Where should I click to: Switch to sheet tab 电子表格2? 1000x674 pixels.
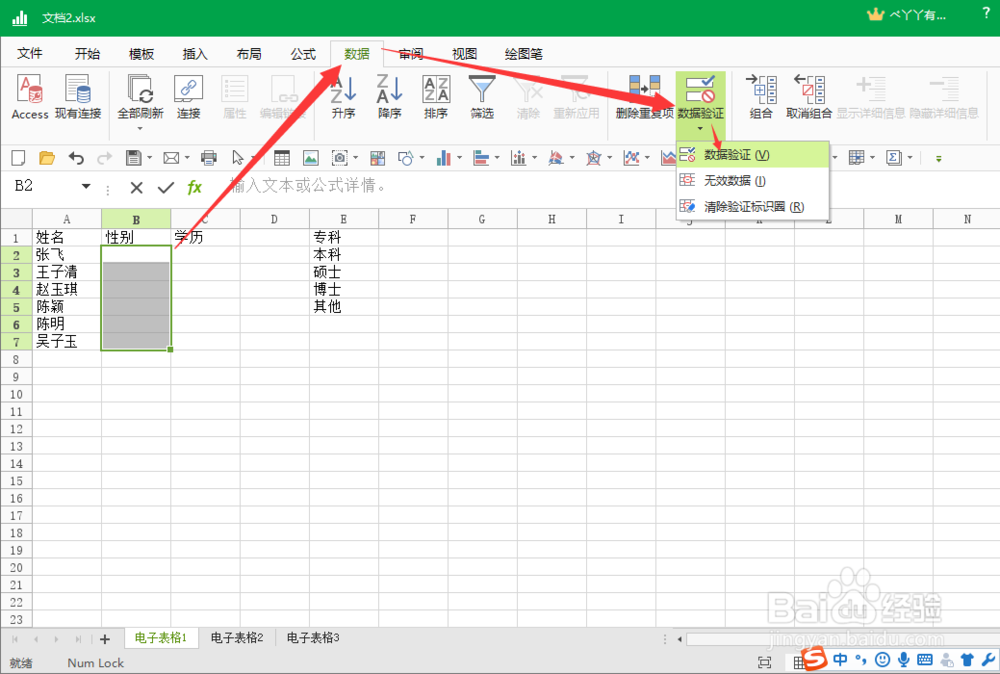[237, 637]
